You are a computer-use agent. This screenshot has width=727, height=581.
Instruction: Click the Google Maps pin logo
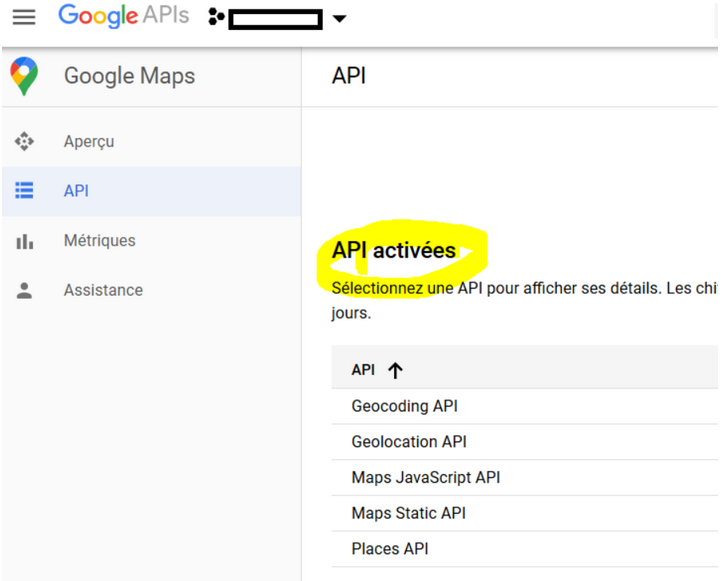coord(25,76)
